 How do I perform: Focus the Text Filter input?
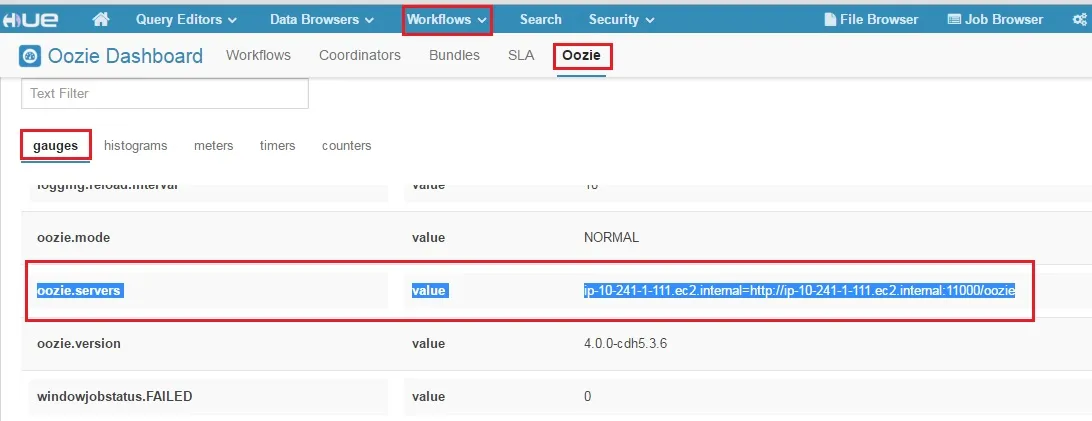click(x=165, y=93)
